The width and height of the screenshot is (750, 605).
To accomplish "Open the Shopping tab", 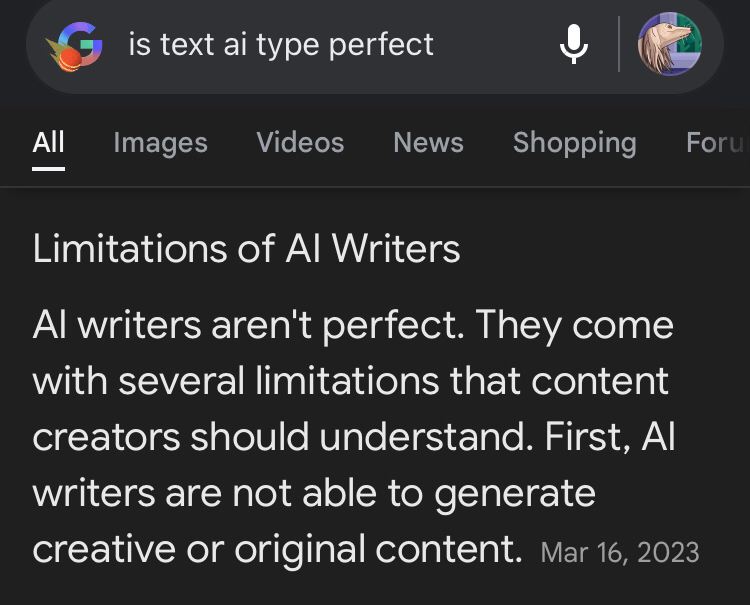I will [x=574, y=143].
